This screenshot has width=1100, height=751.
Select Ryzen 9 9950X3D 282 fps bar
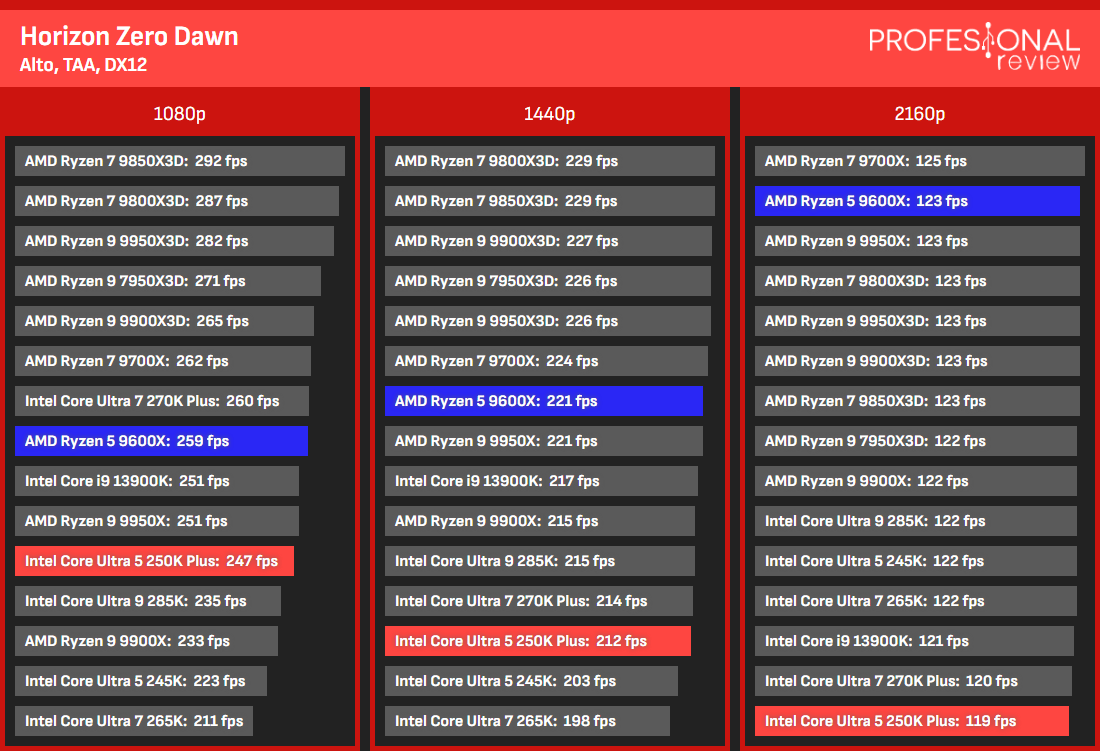(x=174, y=241)
